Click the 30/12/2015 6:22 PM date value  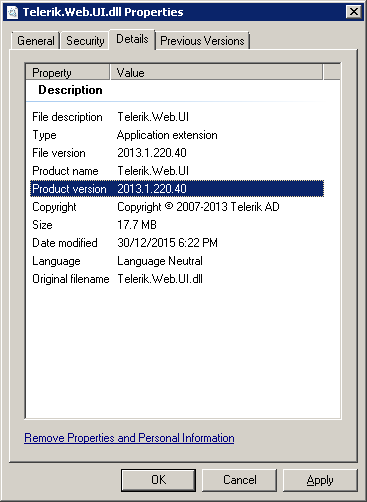[167, 243]
